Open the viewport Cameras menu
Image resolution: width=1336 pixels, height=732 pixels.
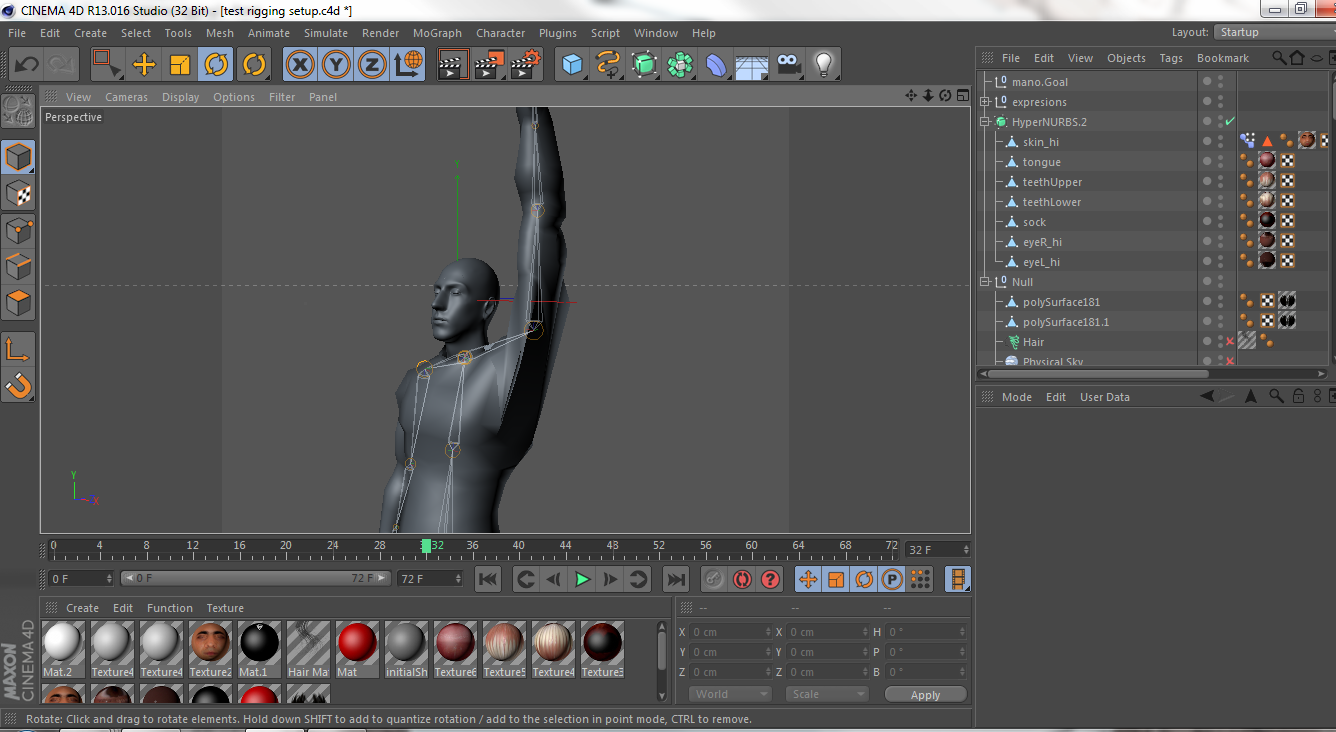point(126,97)
